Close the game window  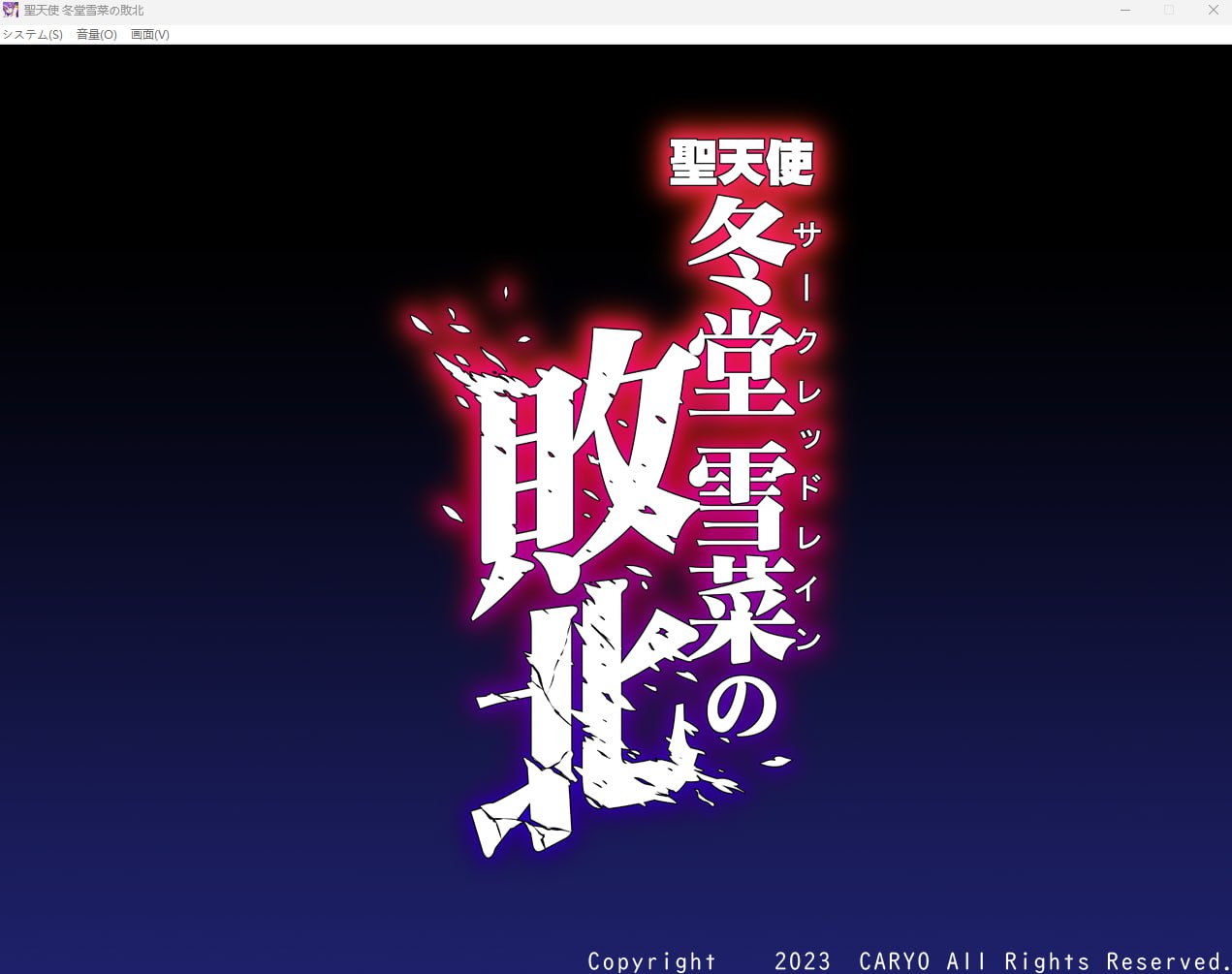tap(1213, 11)
